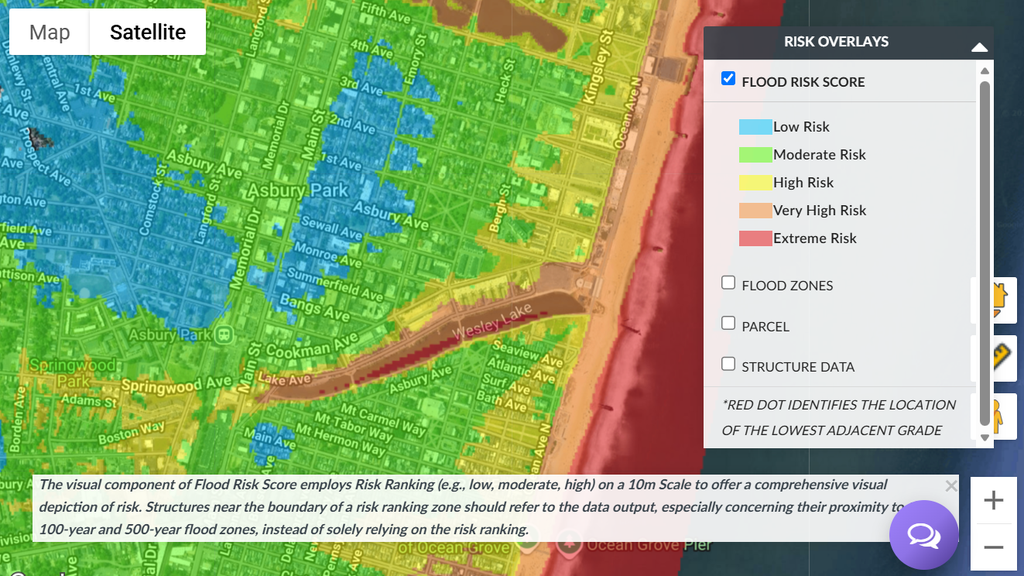Click the Wesley Lake map label
The width and height of the screenshot is (1024, 576).
pyautogui.click(x=493, y=321)
